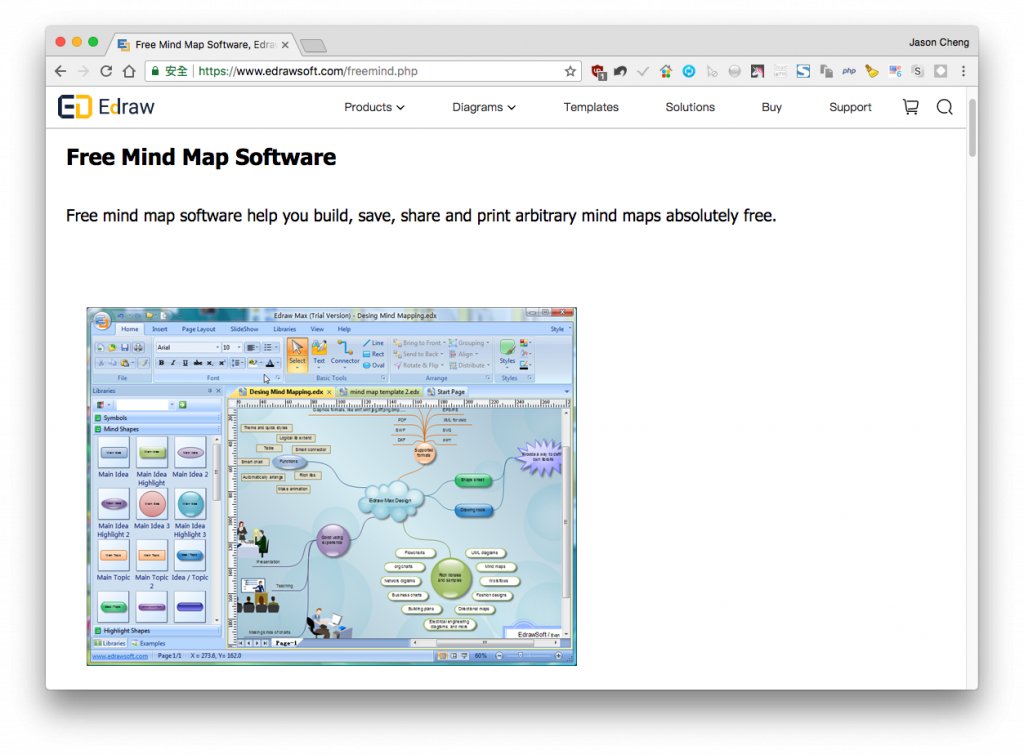Screen dimensions: 1024x755
Task: Open the Templates page
Action: pos(591,107)
